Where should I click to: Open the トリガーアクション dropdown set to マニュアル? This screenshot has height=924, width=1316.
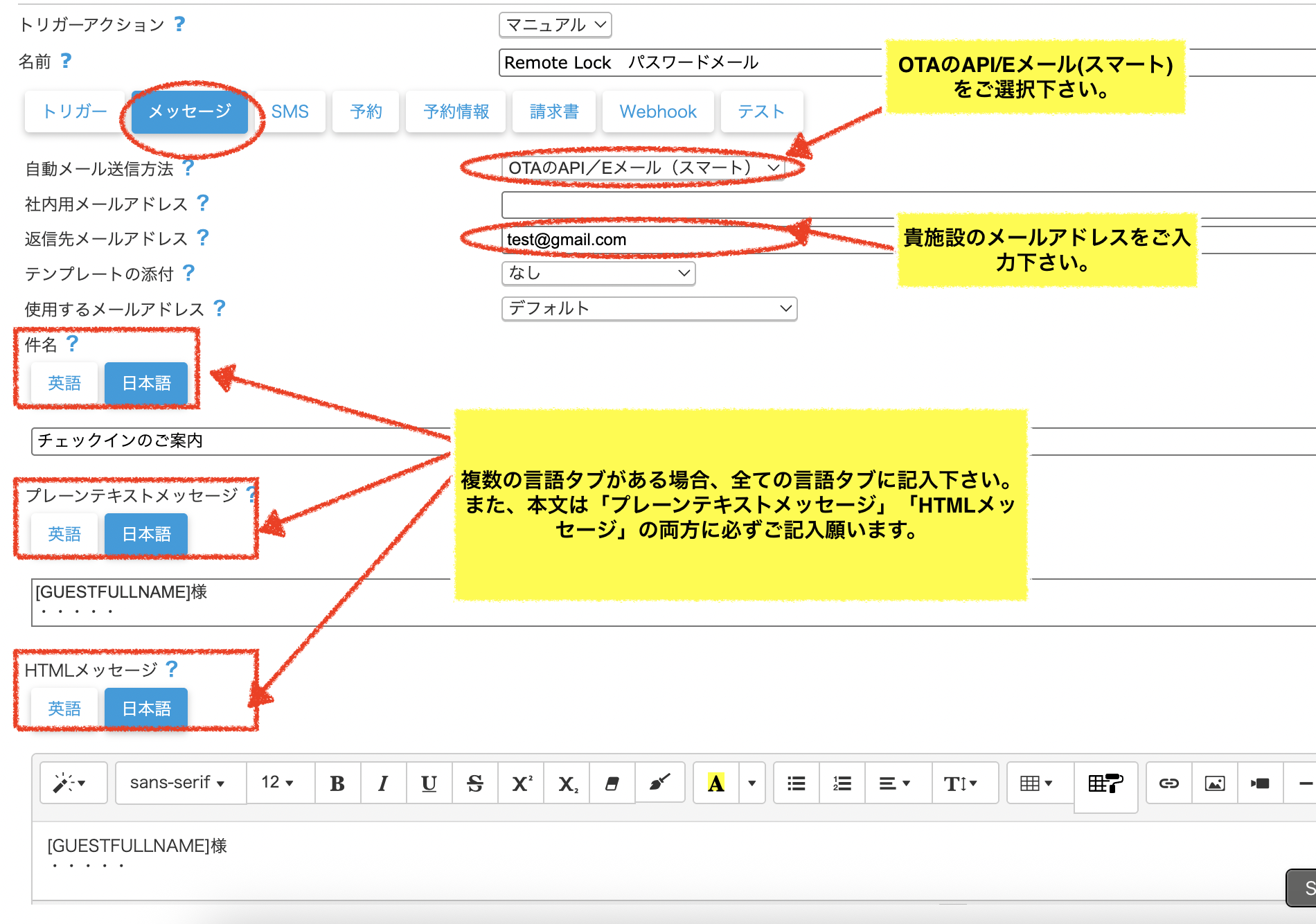coord(555,25)
